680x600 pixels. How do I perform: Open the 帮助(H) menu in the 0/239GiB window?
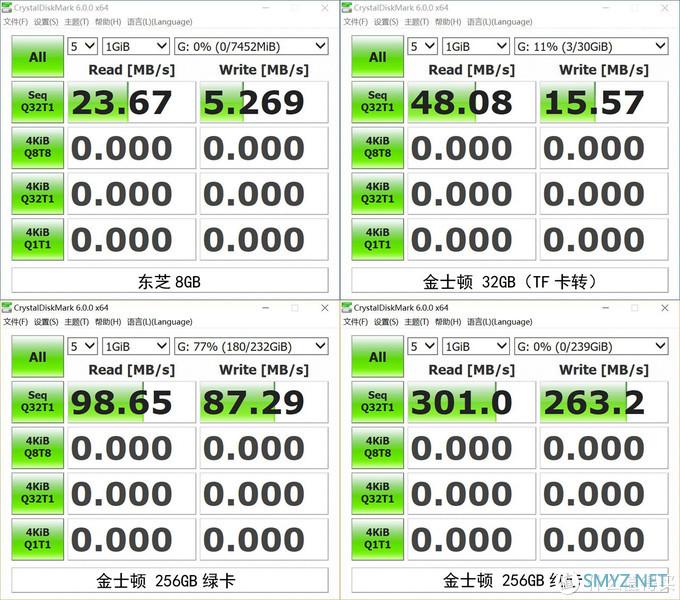click(448, 322)
